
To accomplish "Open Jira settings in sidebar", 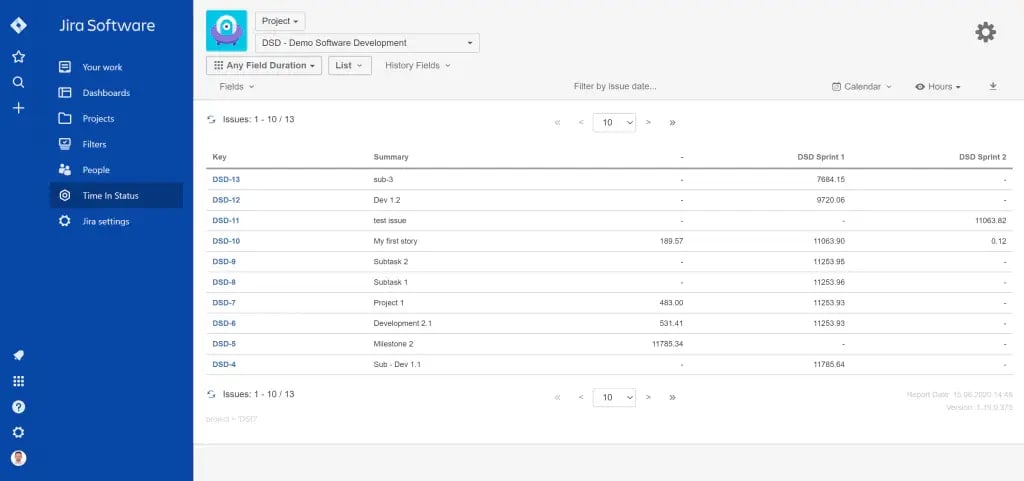I will coord(116,221).
